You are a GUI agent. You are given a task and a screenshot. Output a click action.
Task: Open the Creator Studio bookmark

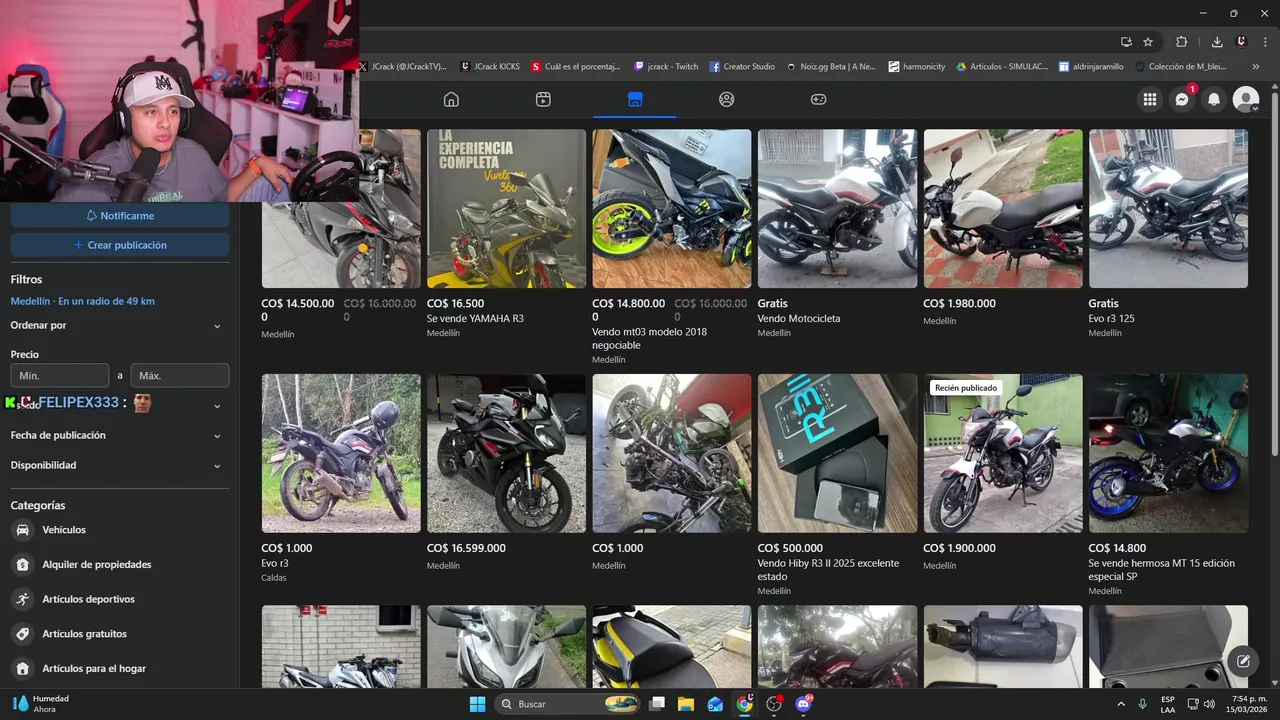coord(742,67)
